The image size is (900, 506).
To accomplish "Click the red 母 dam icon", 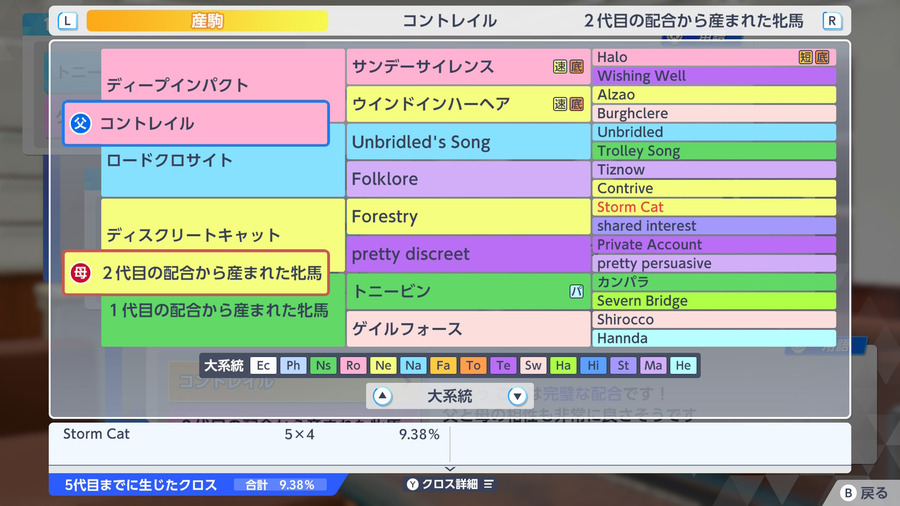I will coord(80,273).
